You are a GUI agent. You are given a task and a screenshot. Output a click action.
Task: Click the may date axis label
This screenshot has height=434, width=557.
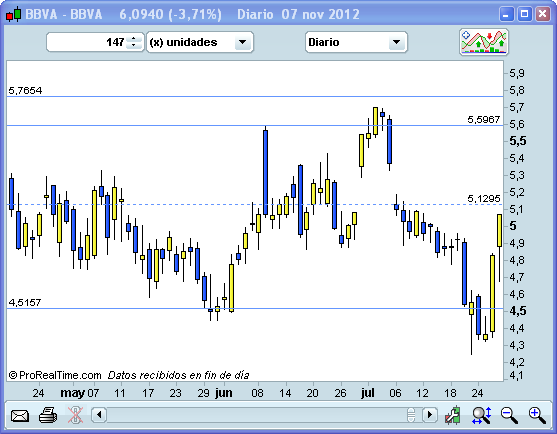click(72, 393)
